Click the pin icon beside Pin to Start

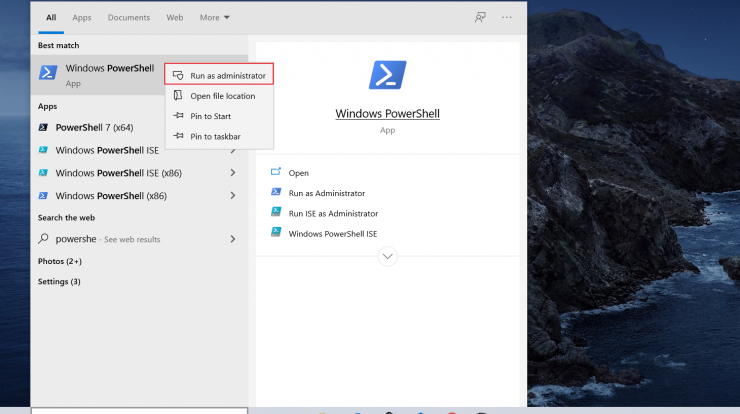(x=178, y=116)
